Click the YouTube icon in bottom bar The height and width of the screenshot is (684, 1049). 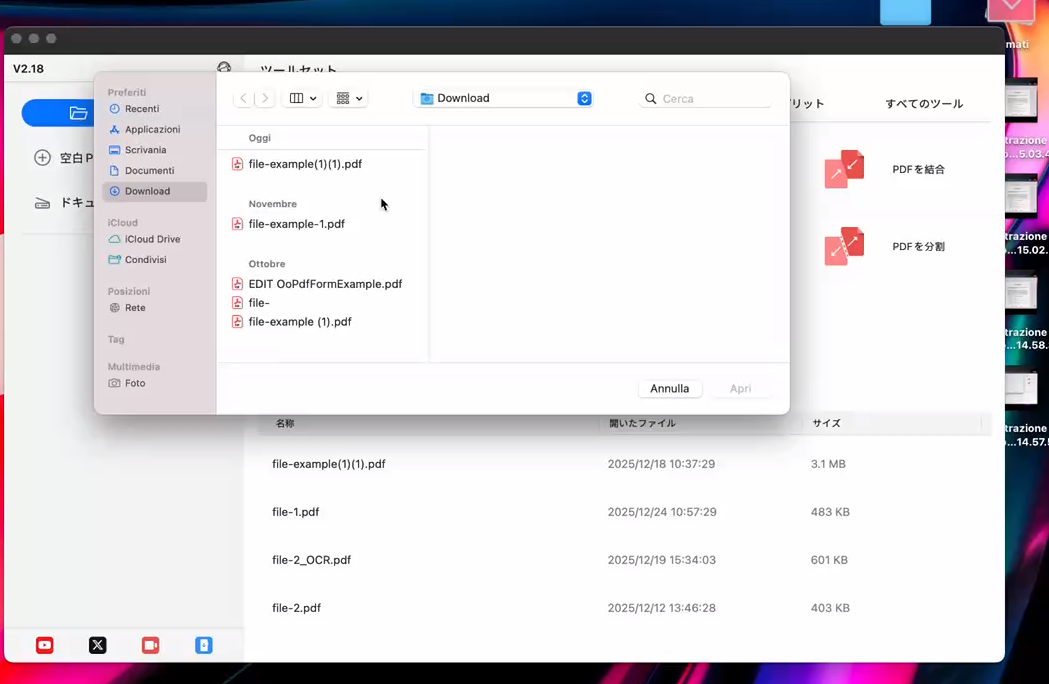[x=45, y=645]
